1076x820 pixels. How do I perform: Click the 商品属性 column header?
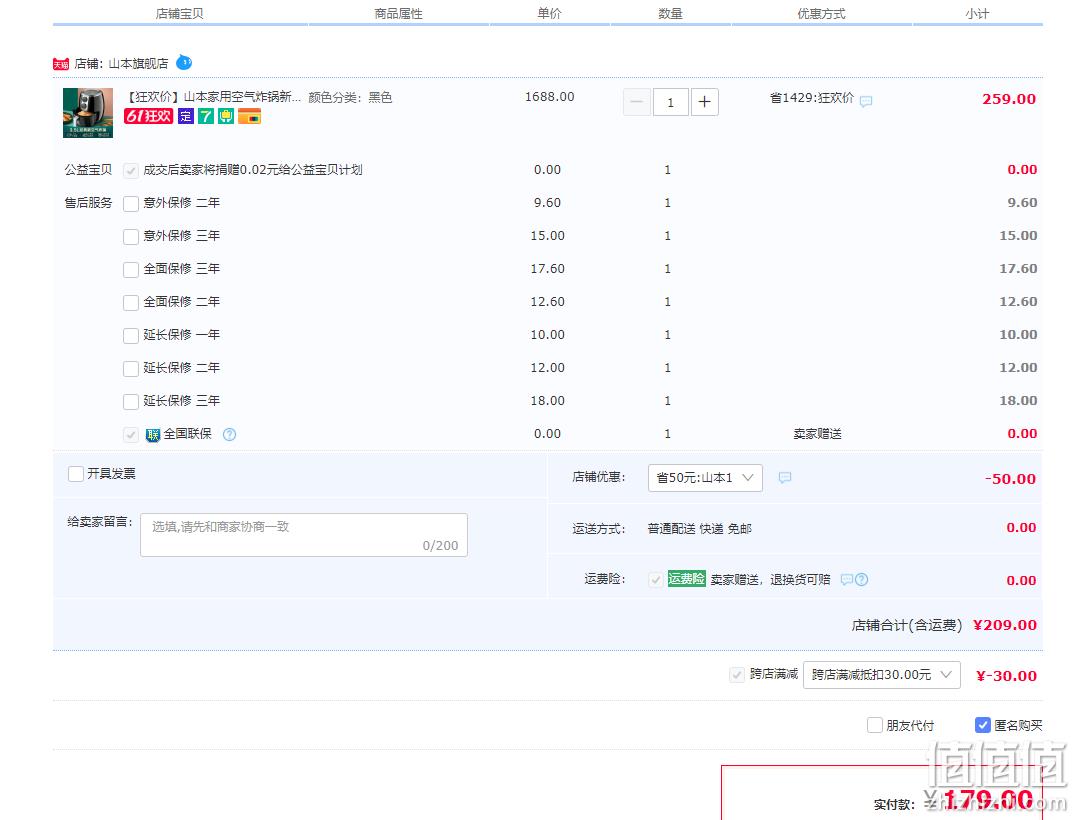click(398, 14)
